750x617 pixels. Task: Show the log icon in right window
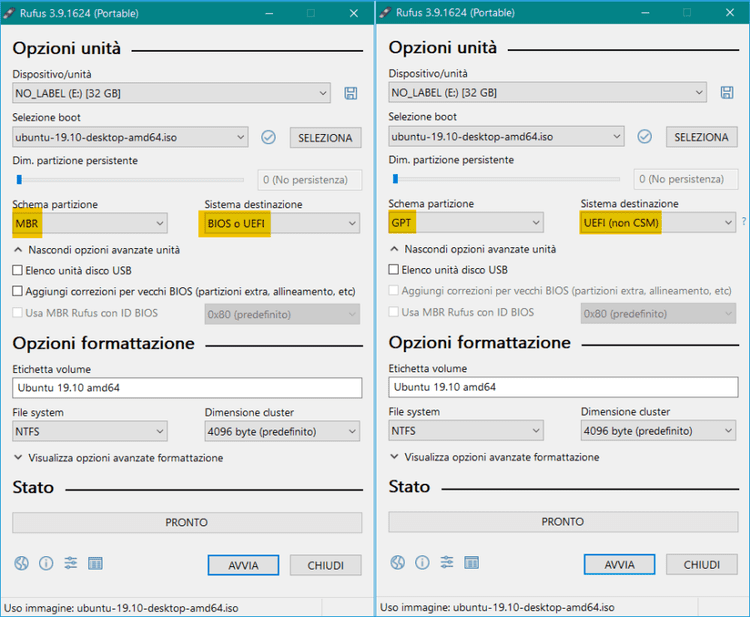point(471,562)
